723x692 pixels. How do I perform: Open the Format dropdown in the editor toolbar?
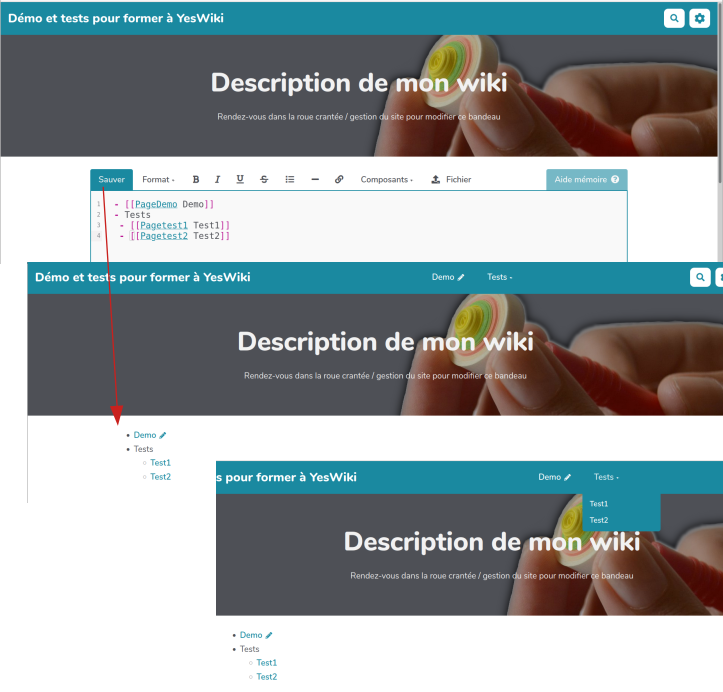tap(157, 180)
